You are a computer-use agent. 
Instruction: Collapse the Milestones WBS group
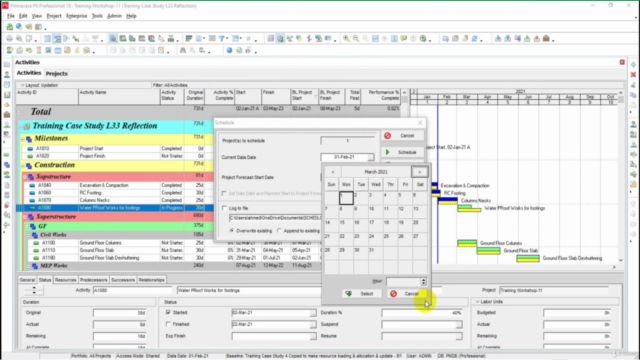point(23,139)
